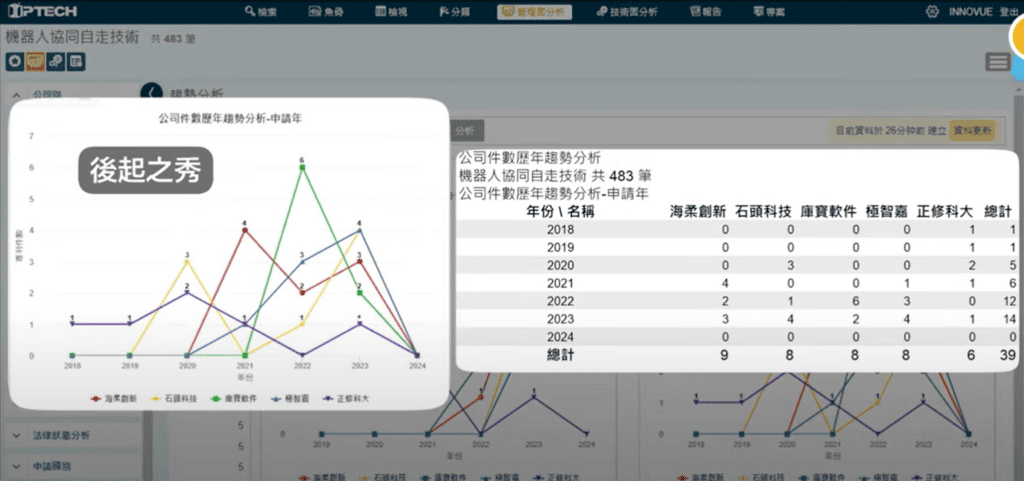Click the gears settings icon in toolbar
Viewport: 1024px width, 481px height.
tap(55, 62)
